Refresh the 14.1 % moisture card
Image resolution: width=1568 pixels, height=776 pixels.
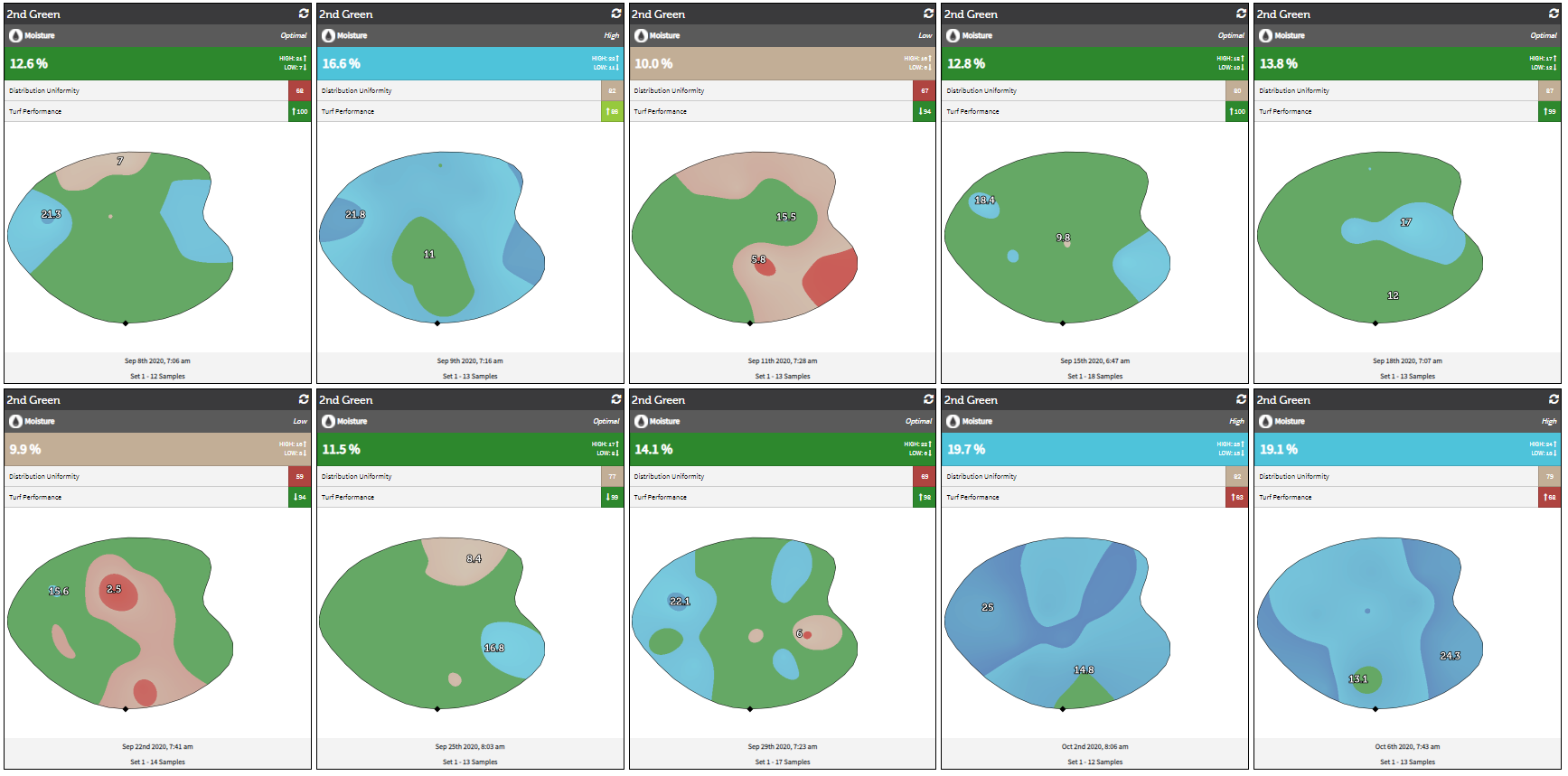pos(928,399)
